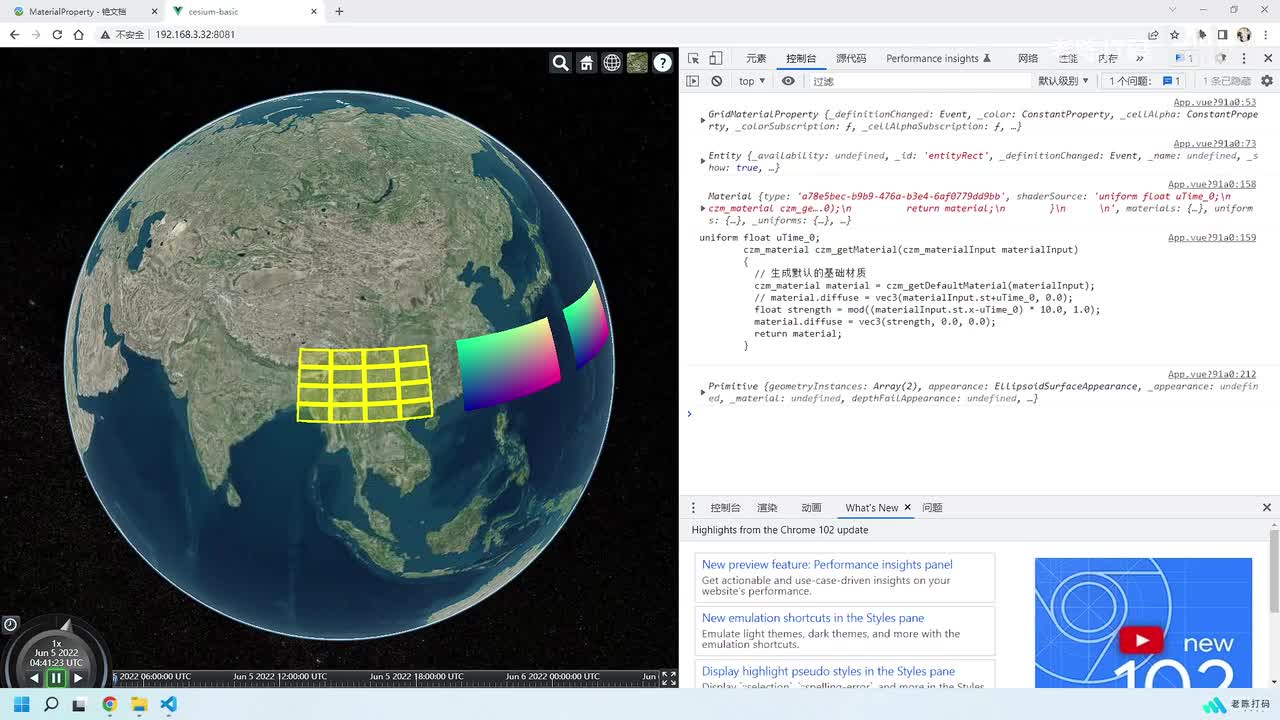The height and width of the screenshot is (720, 1280).
Task: Bookmark this page with star icon
Action: [x=1175, y=34]
